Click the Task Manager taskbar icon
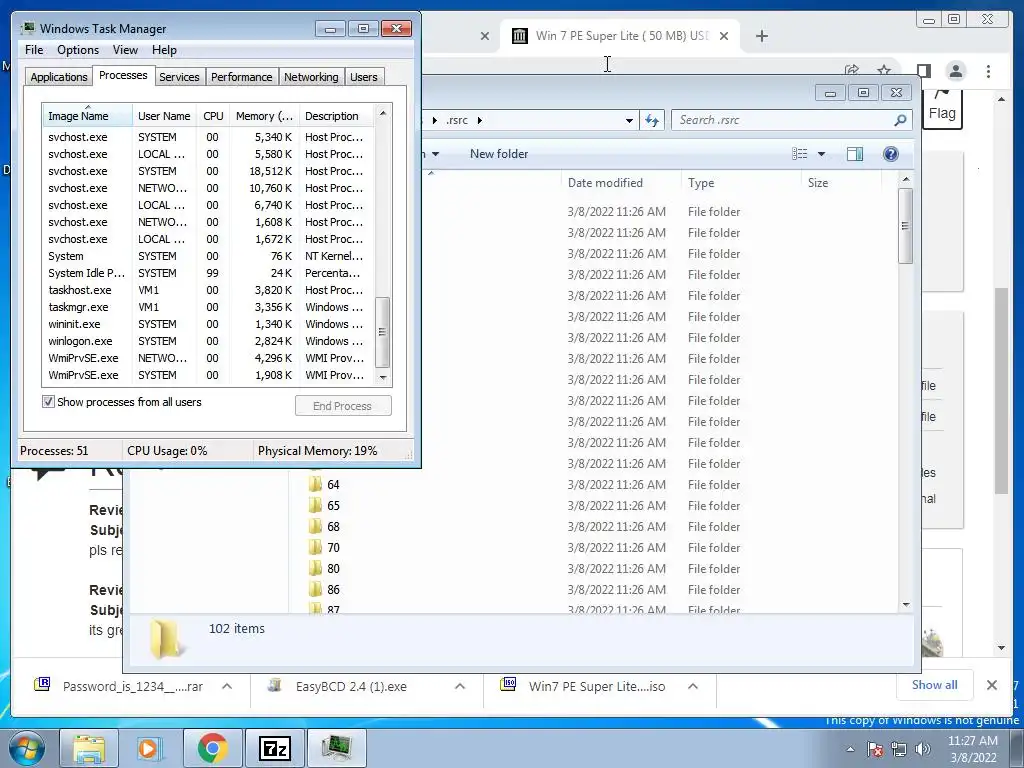 [x=336, y=748]
